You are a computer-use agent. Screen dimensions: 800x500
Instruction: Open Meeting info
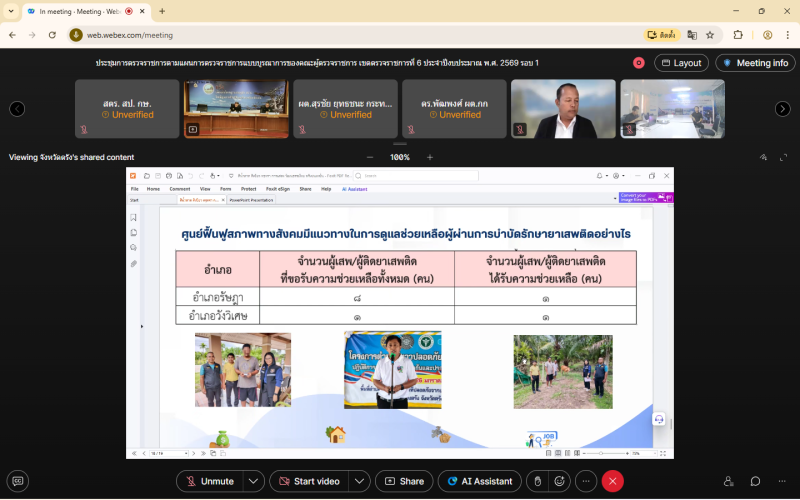755,63
